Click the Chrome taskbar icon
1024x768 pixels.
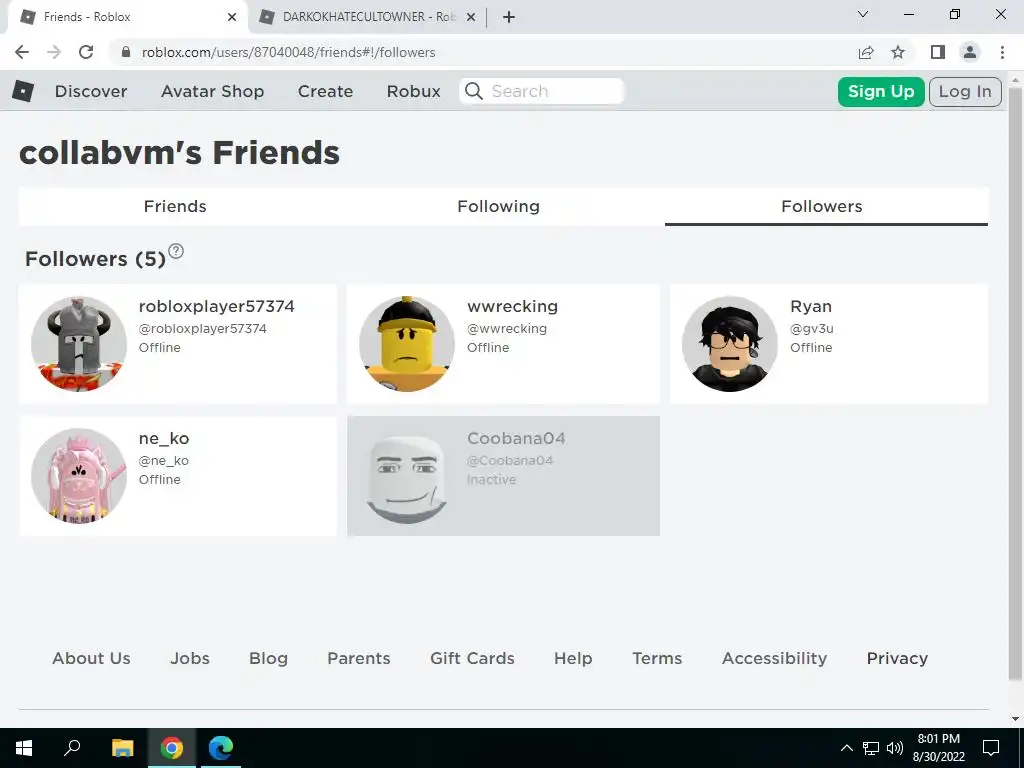click(172, 748)
